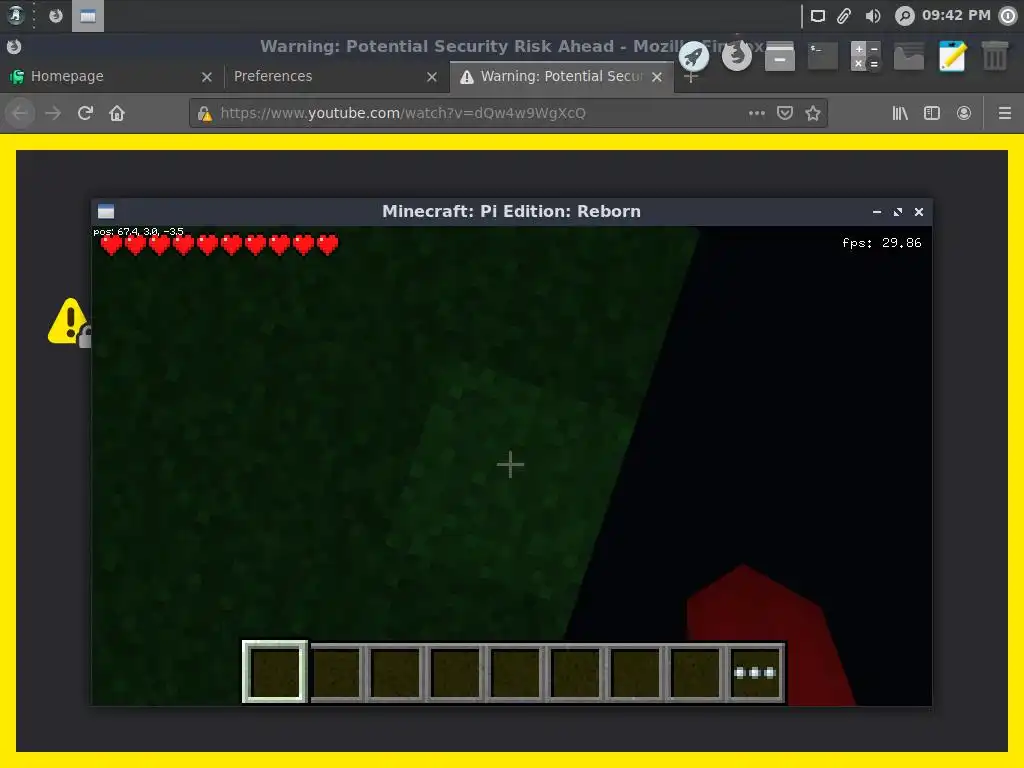The width and height of the screenshot is (1024, 768).
Task: Open the Firefox launcher in the dock
Action: (737, 56)
